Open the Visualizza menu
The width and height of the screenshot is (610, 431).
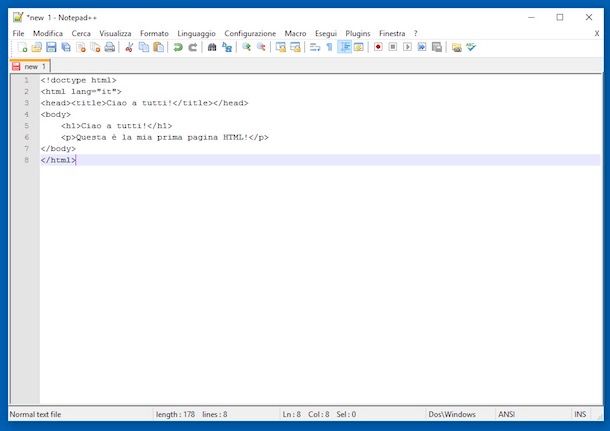click(x=115, y=33)
